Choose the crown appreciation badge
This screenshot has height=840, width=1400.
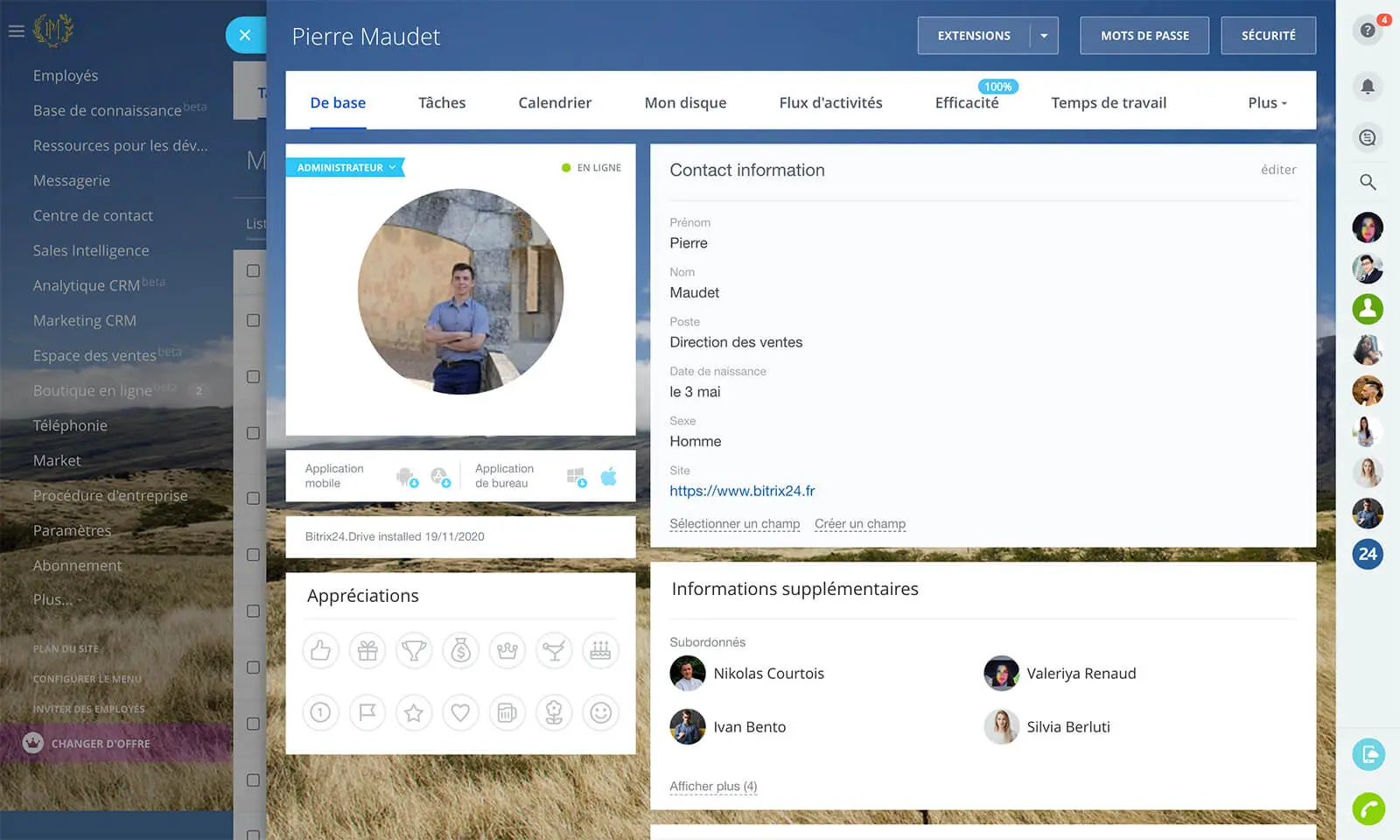507,651
